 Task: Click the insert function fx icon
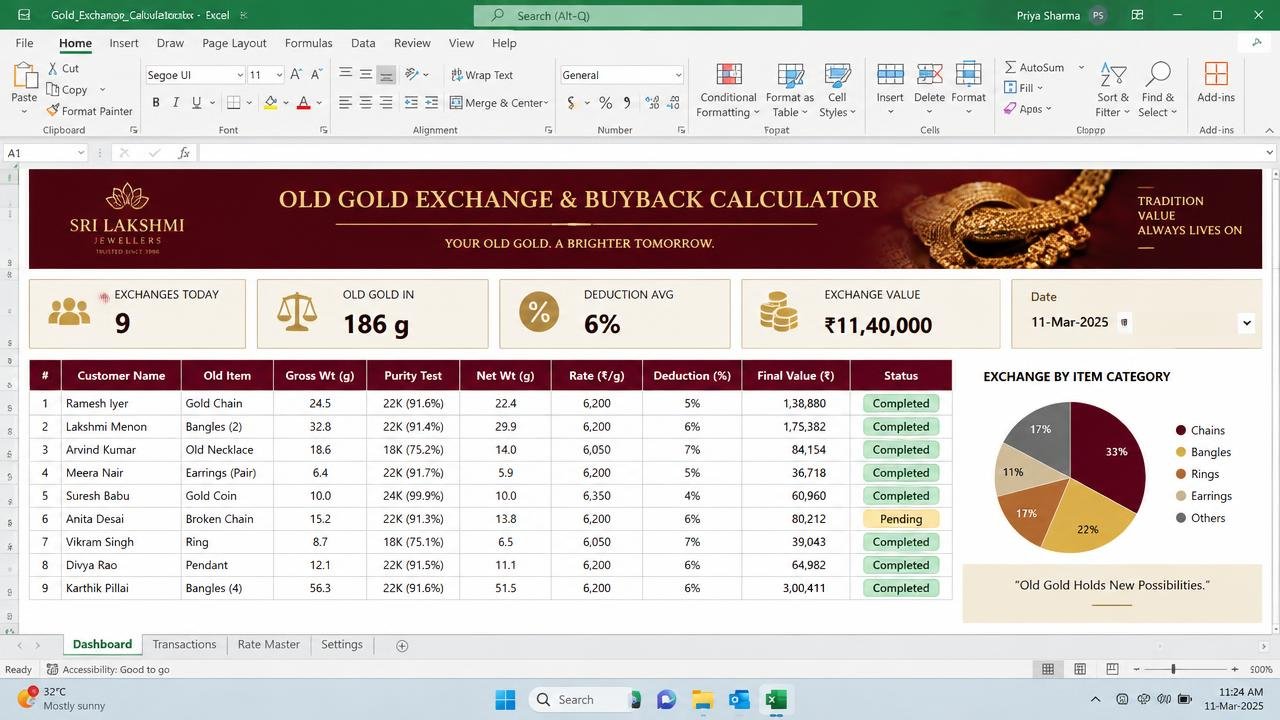(x=184, y=153)
